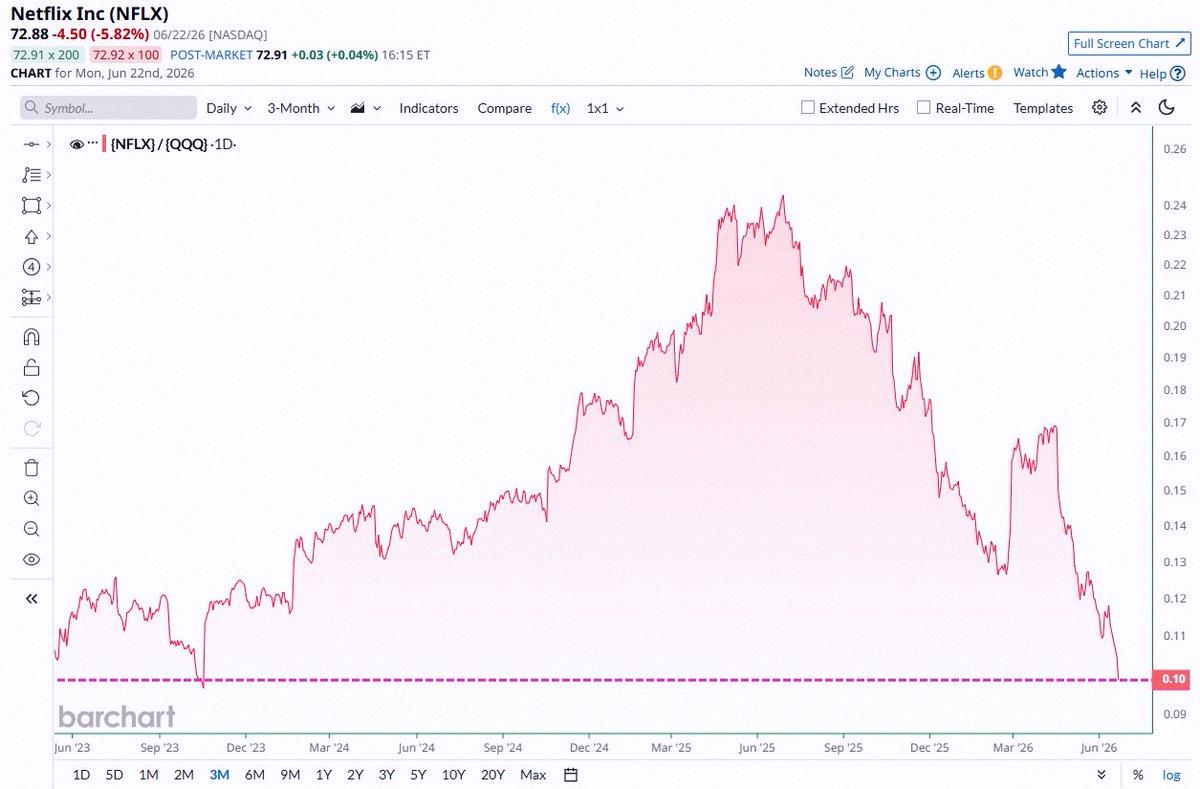Add chart via My Charts plus icon
The height and width of the screenshot is (789, 1200).
point(933,72)
